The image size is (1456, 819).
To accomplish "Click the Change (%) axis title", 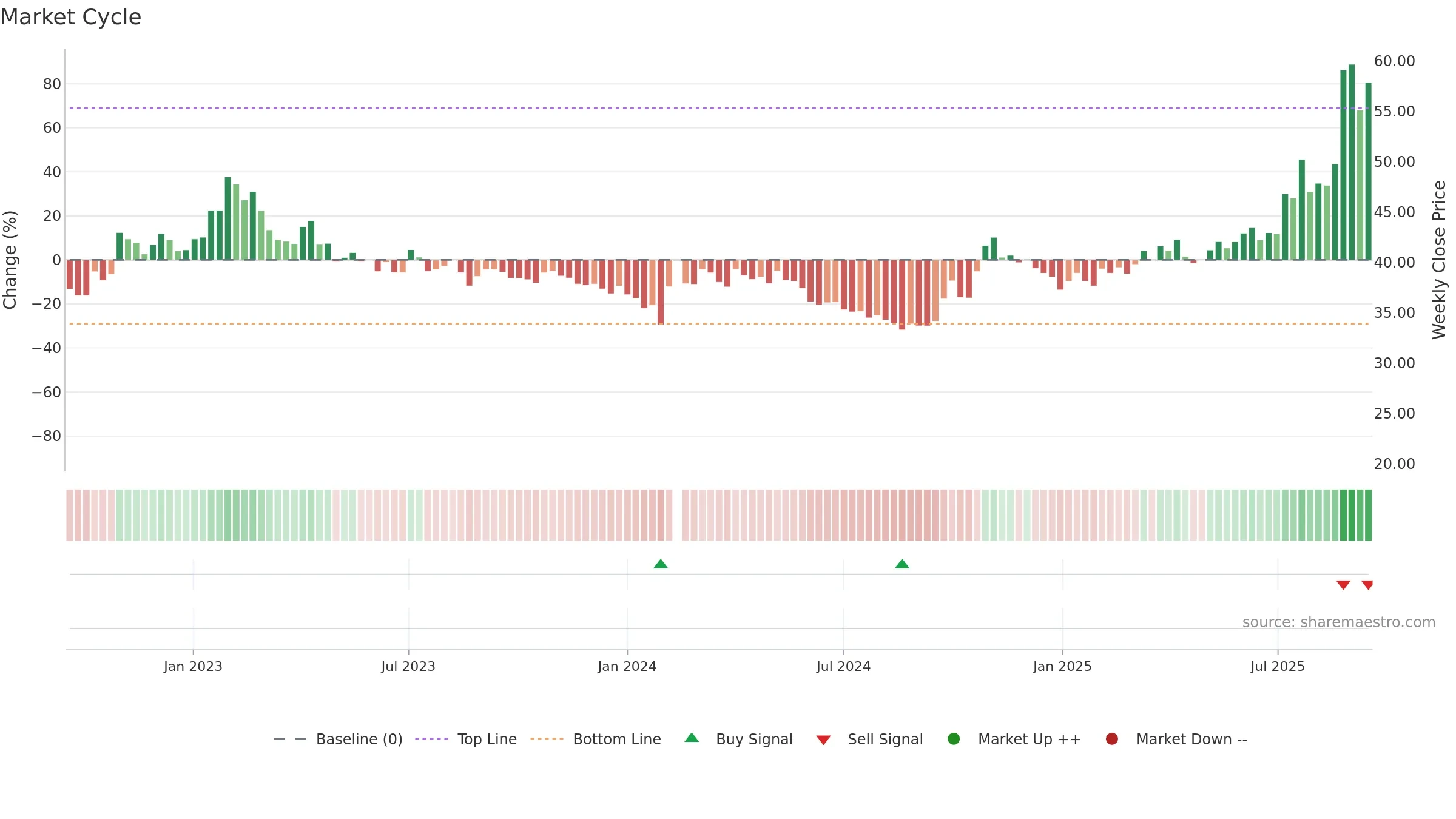I will [x=10, y=260].
